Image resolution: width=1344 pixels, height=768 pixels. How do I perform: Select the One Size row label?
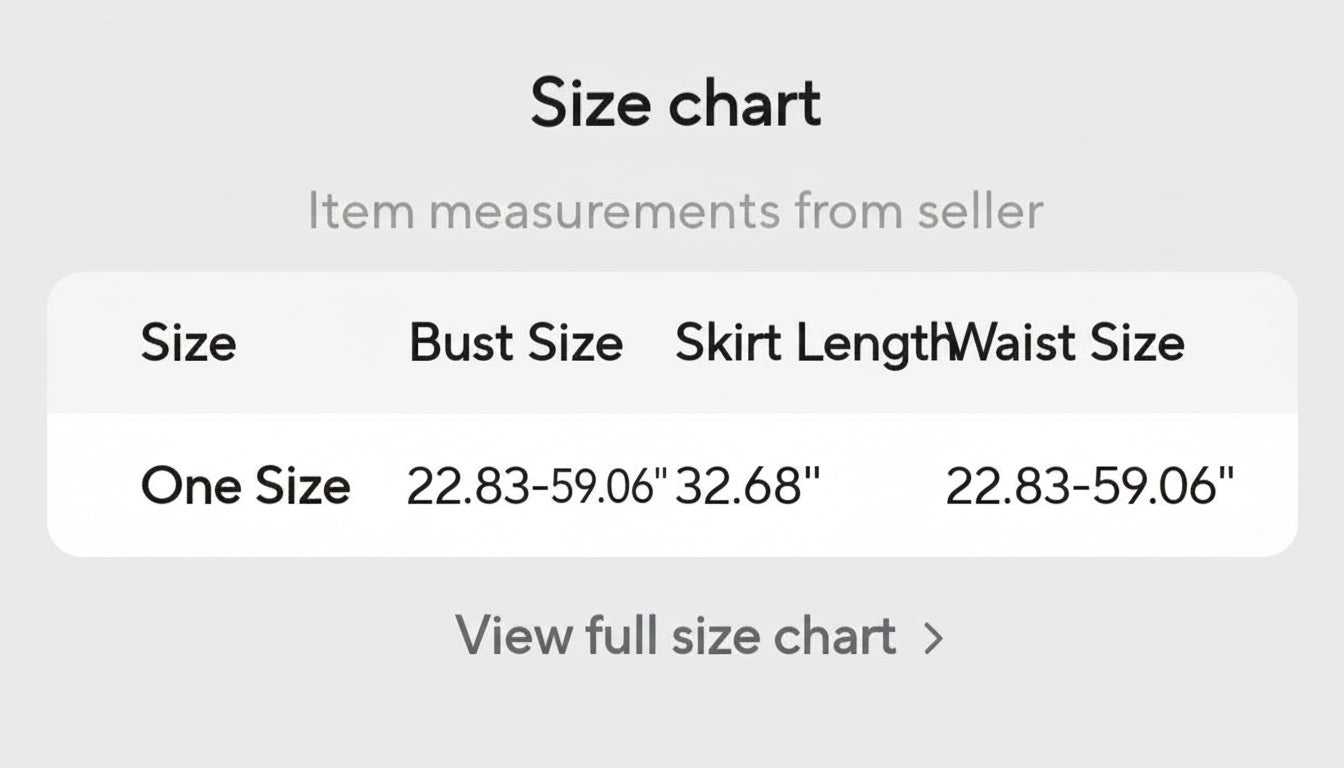coord(245,487)
